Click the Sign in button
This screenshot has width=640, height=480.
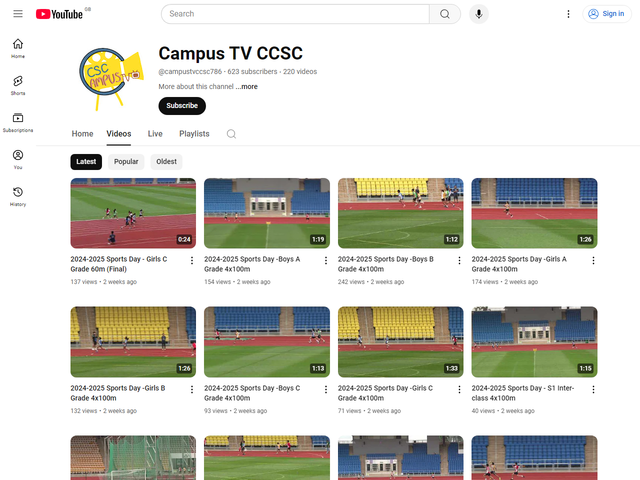tap(606, 14)
